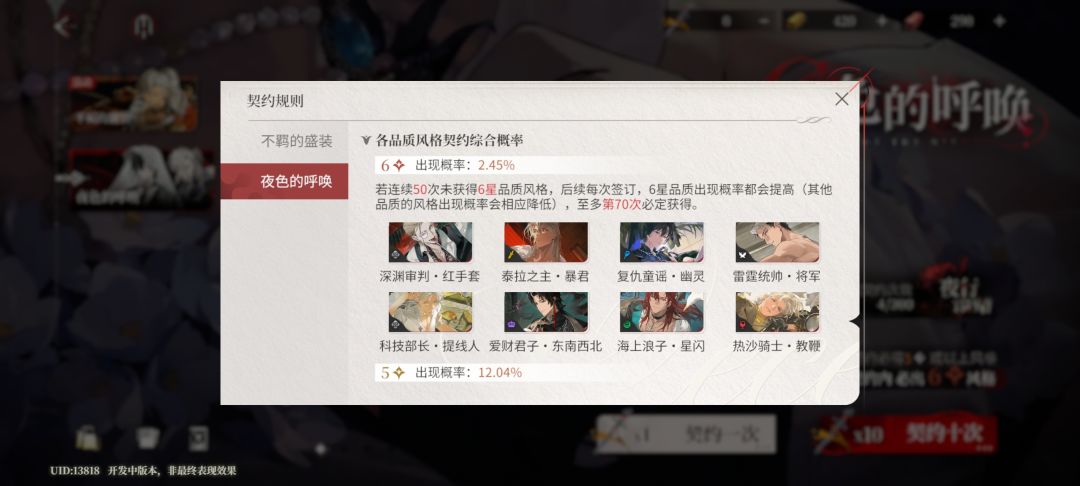
Task: Open the 深渊审判·红手套 thumbnail
Action: tap(430, 242)
